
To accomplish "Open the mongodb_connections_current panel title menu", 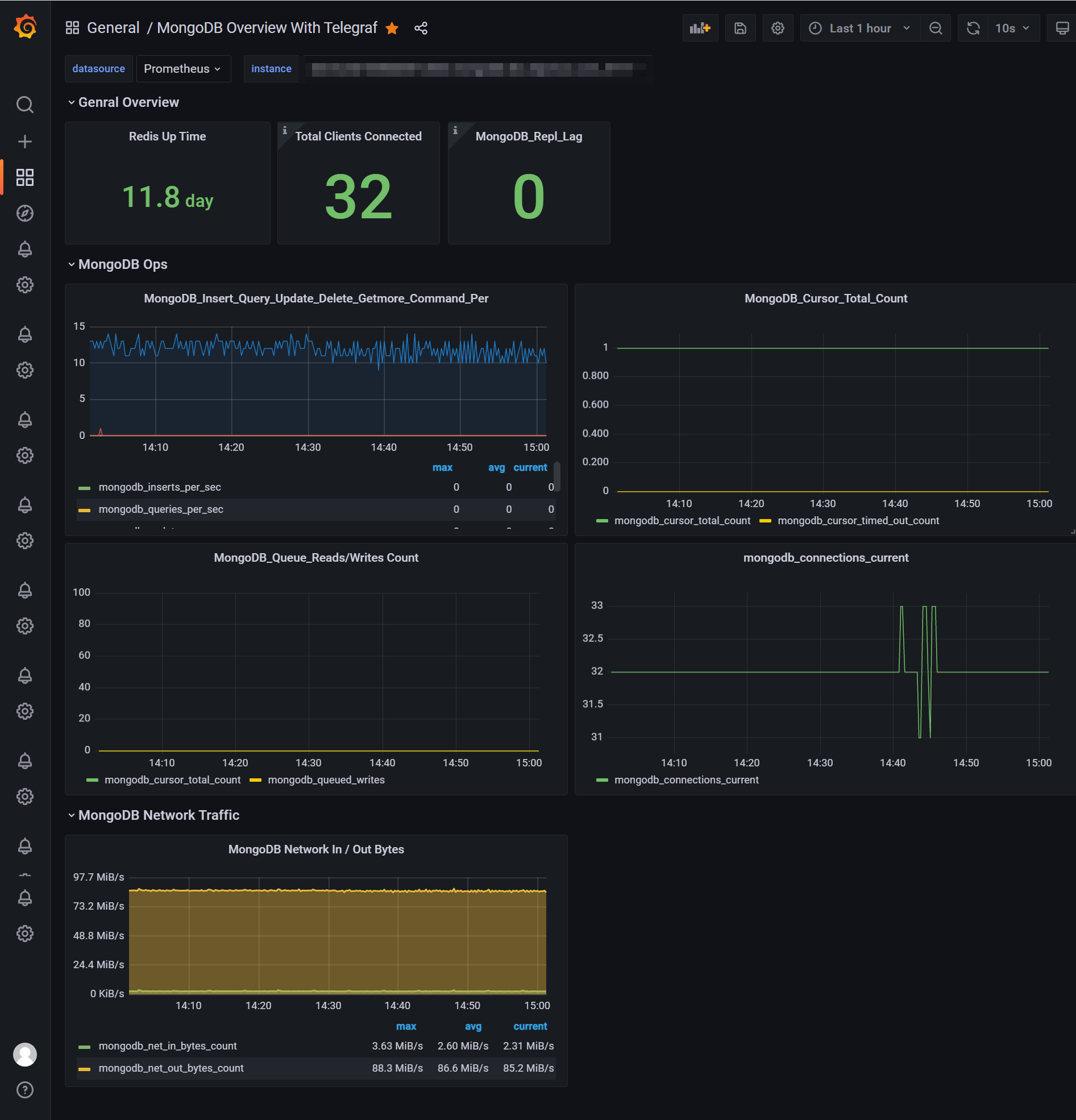I will [825, 558].
